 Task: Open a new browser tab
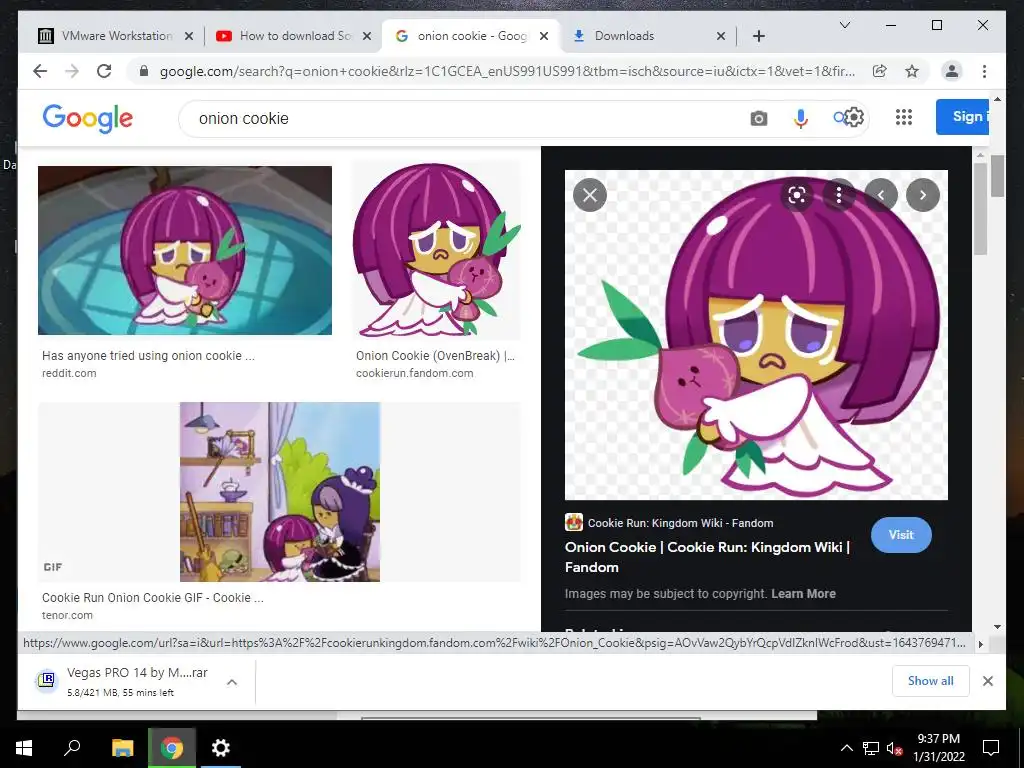(x=758, y=36)
